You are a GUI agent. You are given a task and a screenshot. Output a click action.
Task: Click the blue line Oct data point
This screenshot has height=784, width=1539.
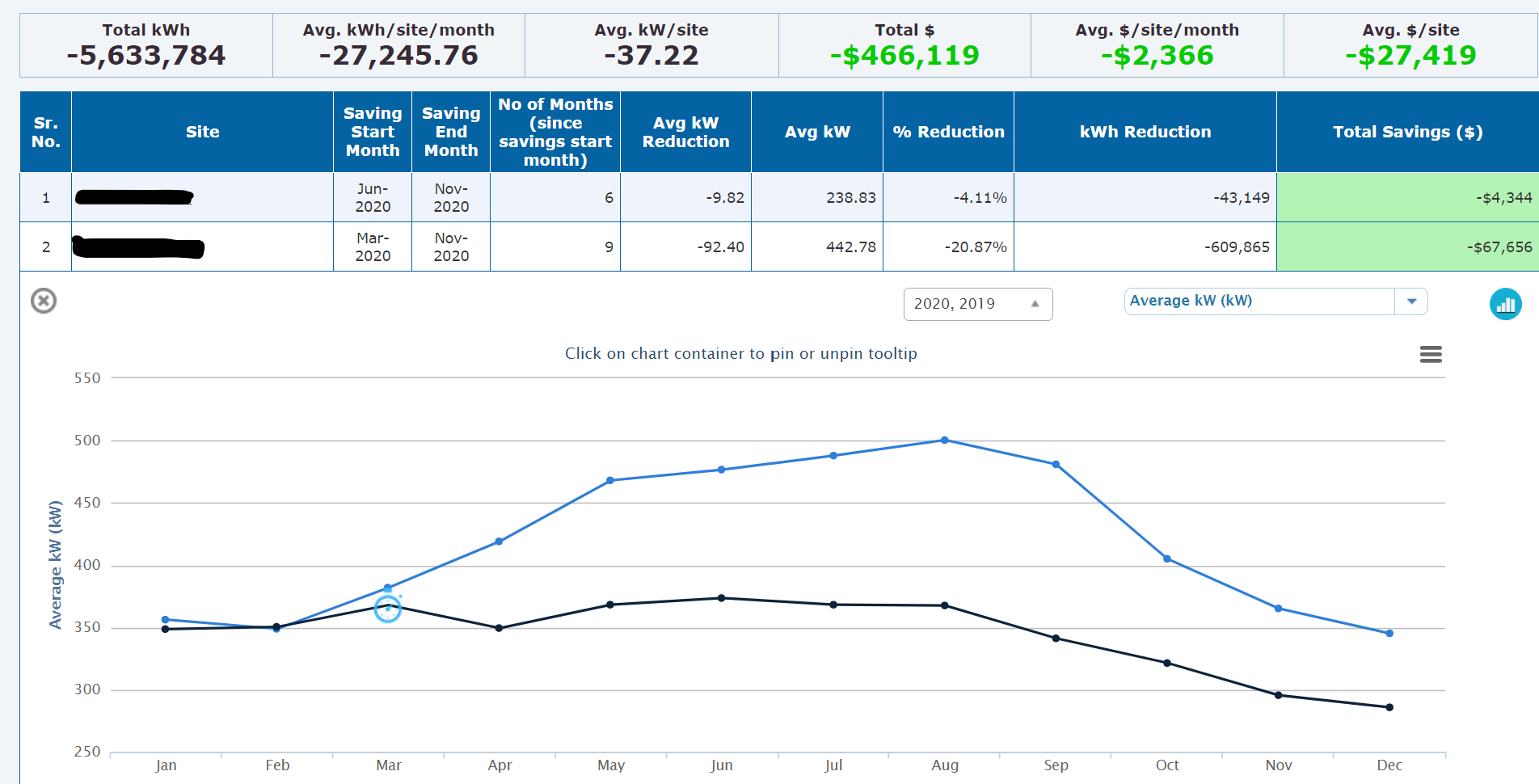[x=1167, y=558]
